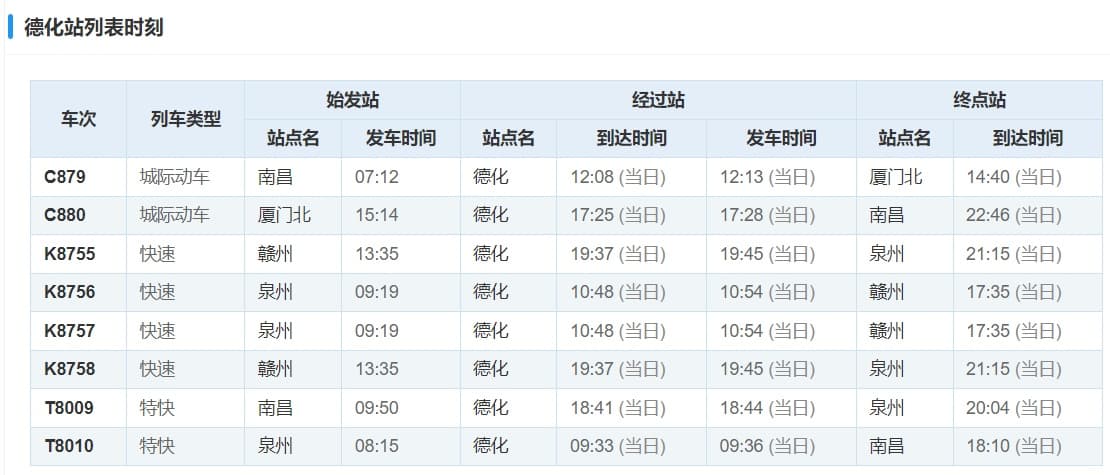Select the 始发站 header cell

tap(352, 100)
